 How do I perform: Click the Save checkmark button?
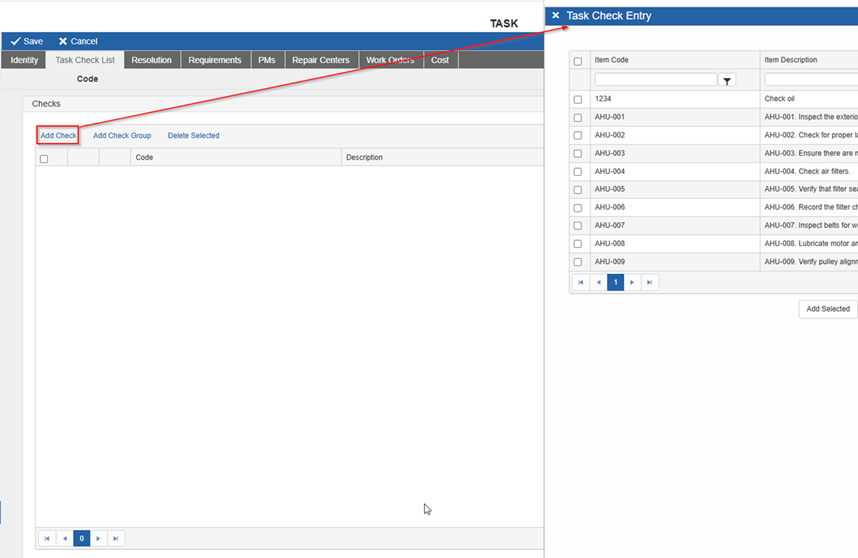[x=27, y=41]
